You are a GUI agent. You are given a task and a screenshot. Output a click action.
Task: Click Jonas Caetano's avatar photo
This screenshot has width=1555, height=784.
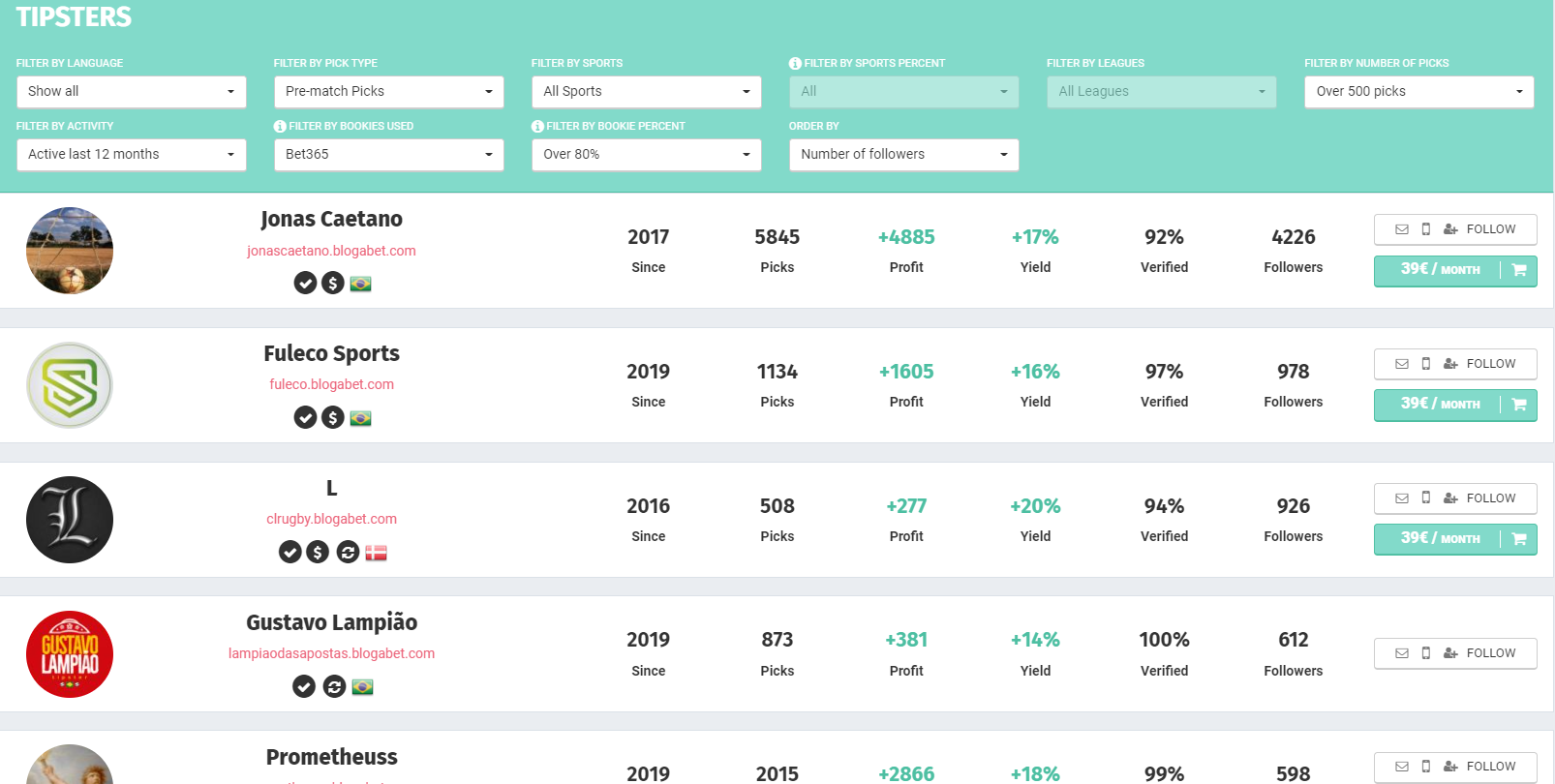pos(70,251)
